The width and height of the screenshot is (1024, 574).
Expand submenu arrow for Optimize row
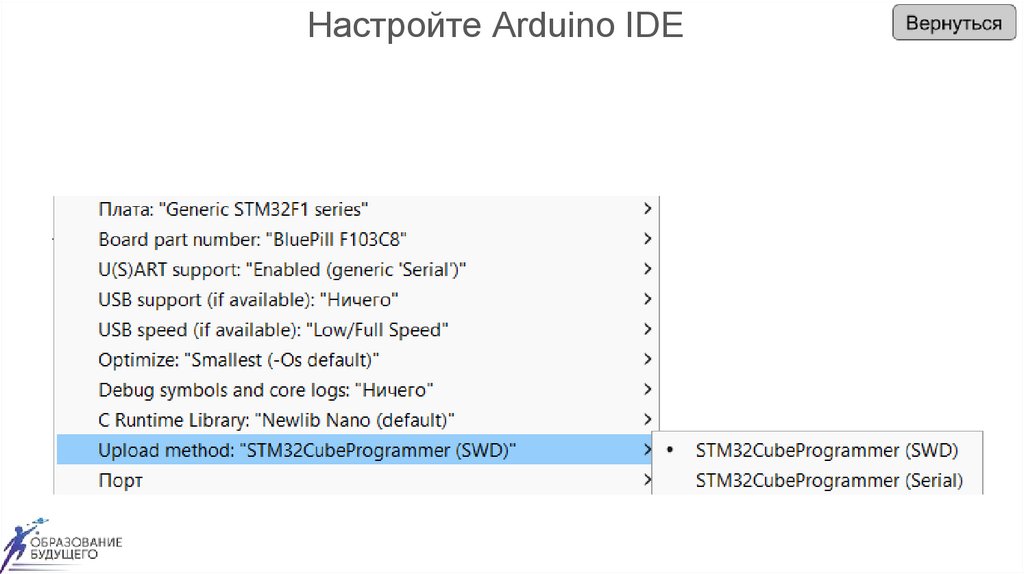click(647, 359)
